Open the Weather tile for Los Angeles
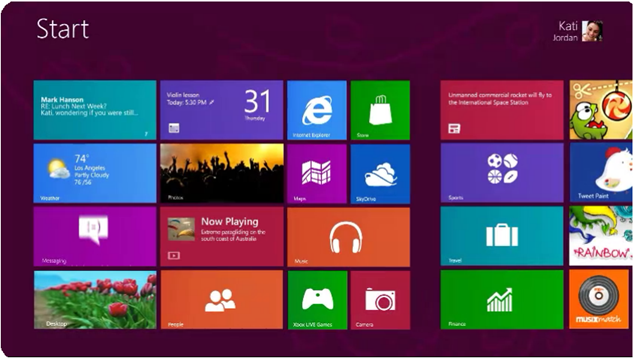 point(95,173)
